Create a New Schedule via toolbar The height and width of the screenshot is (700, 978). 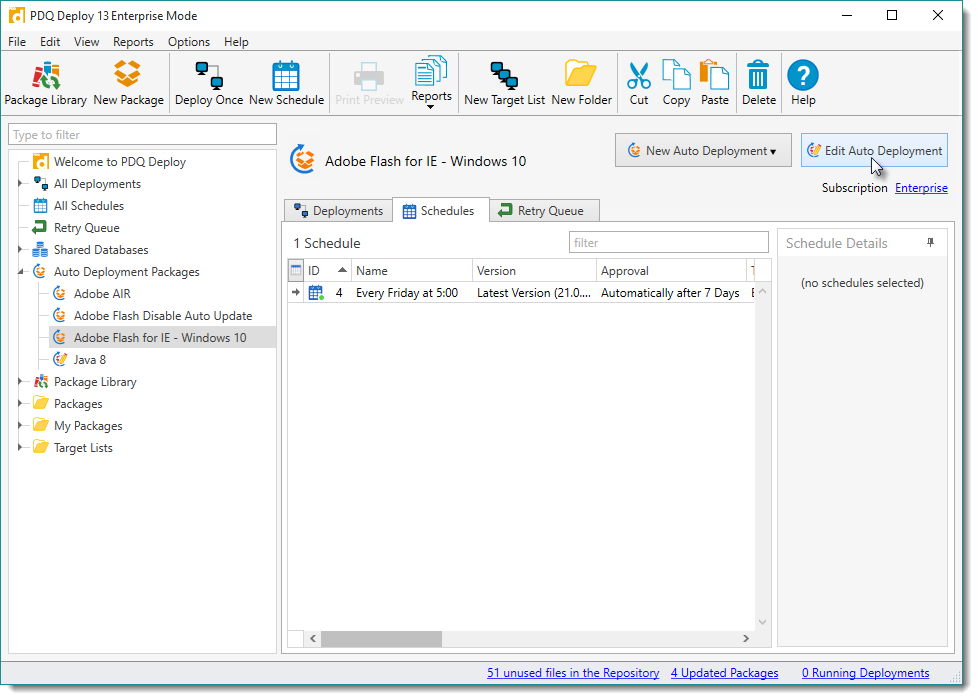tap(286, 82)
